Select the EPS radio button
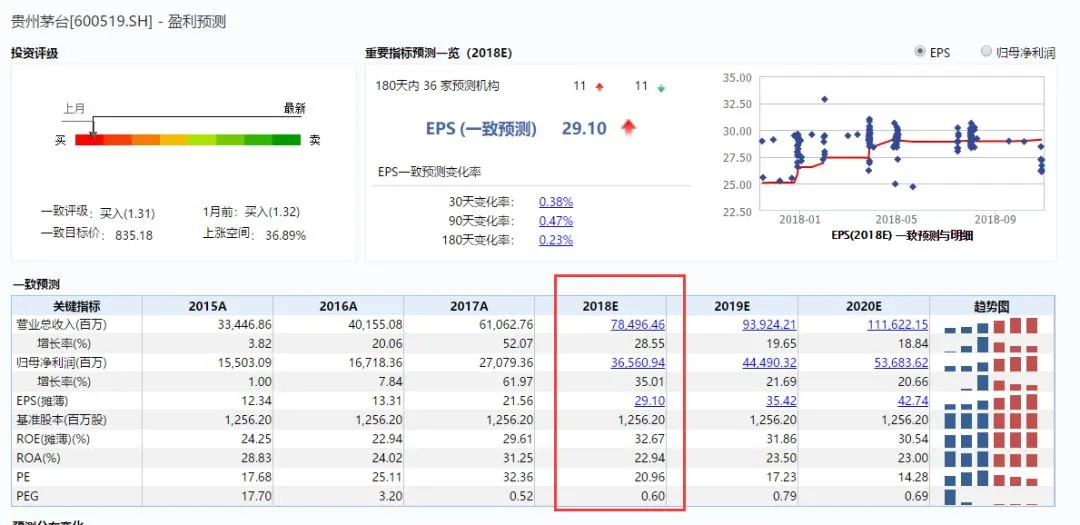Viewport: 1080px width, 525px height. (x=920, y=52)
